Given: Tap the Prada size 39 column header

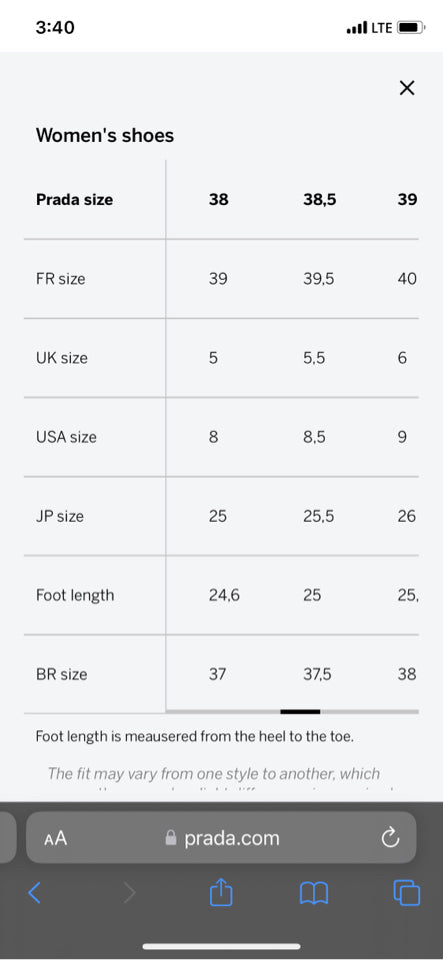Looking at the screenshot, I should tap(407, 200).
